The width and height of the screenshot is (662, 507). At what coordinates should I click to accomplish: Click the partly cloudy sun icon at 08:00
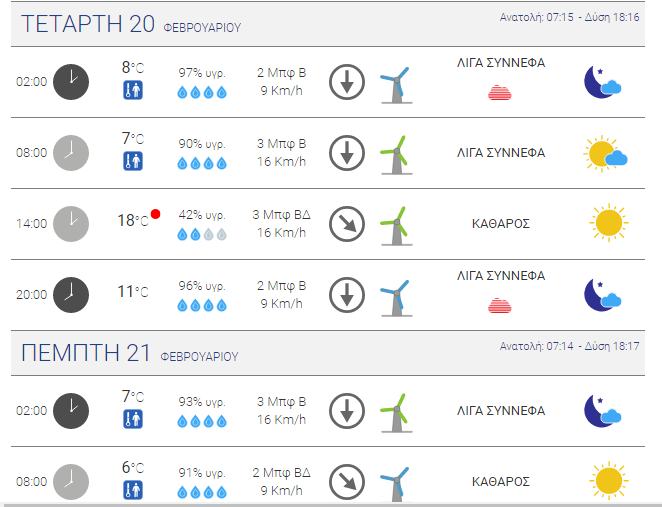(x=605, y=154)
